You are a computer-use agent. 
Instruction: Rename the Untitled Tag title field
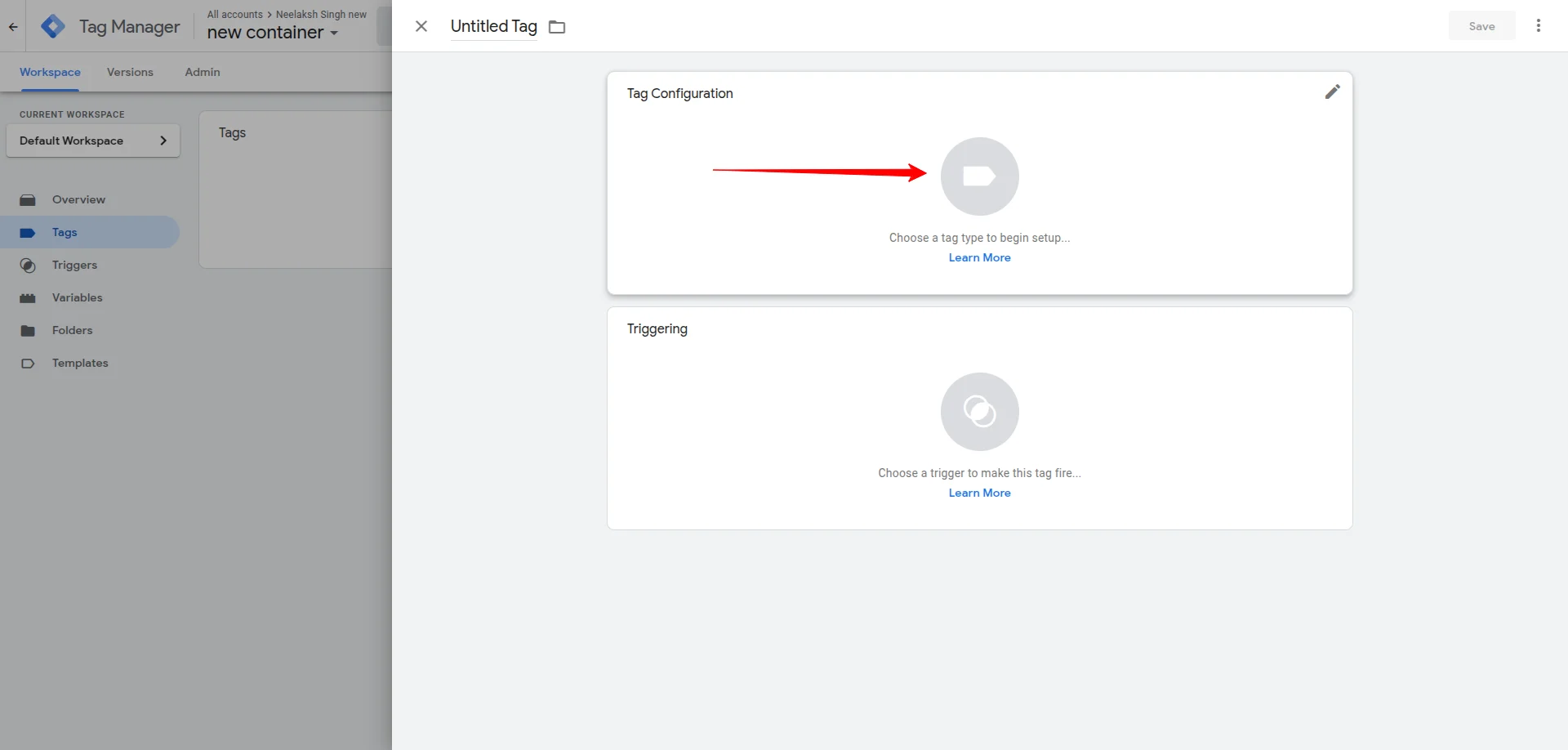click(493, 26)
